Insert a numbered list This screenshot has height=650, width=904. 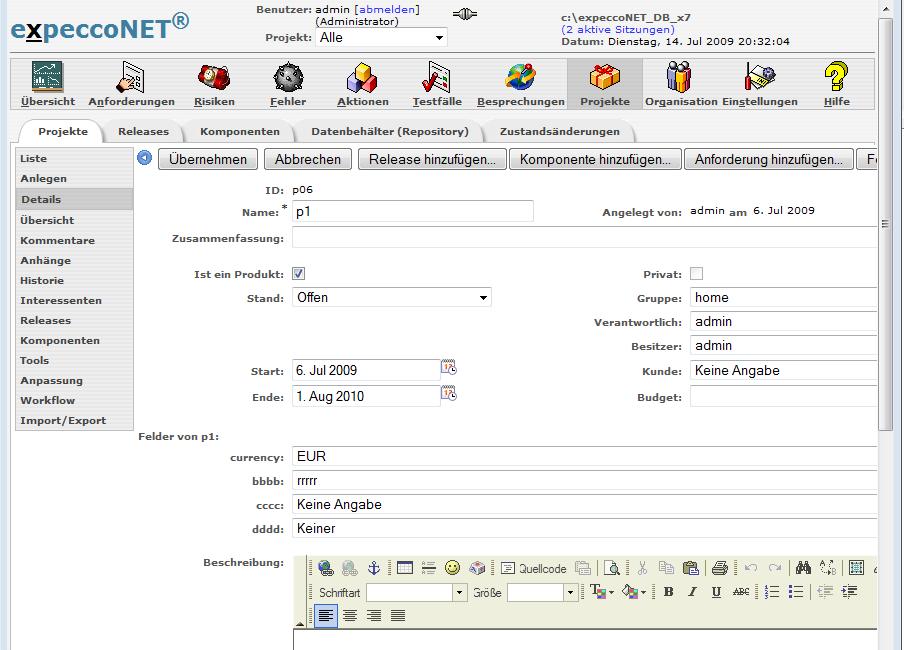[771, 592]
